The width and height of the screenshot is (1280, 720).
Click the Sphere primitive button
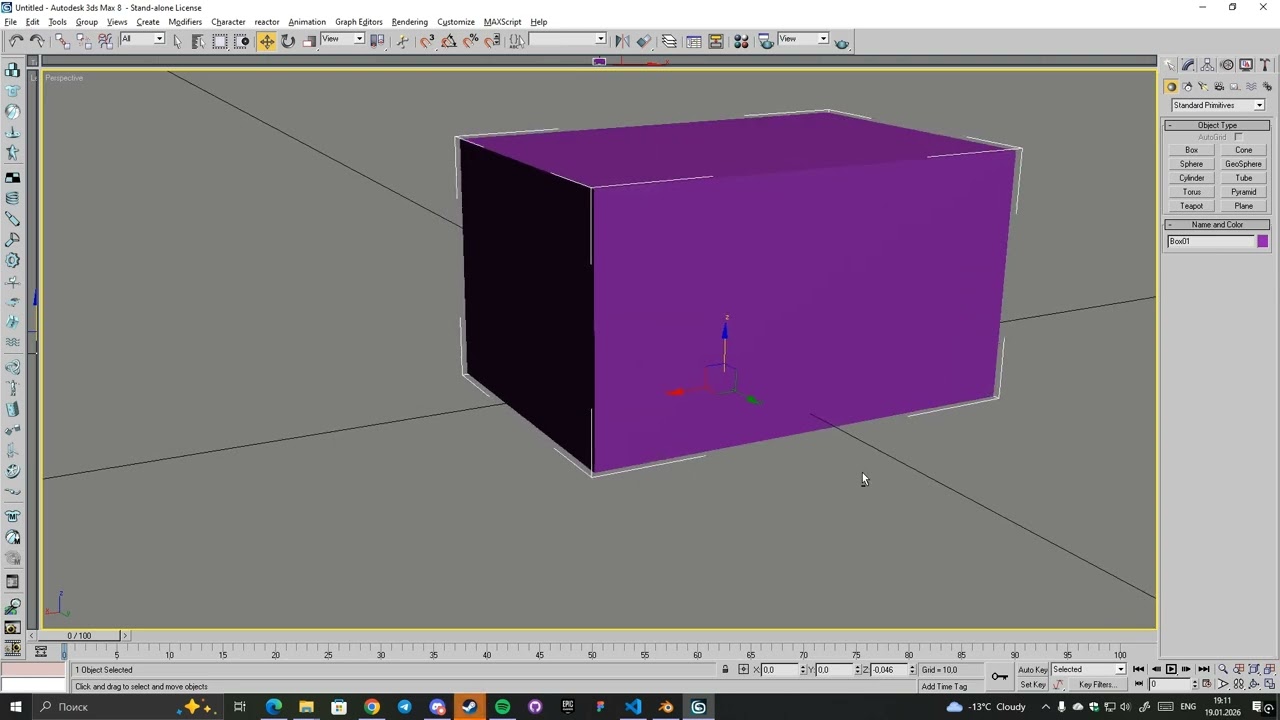click(x=1191, y=164)
